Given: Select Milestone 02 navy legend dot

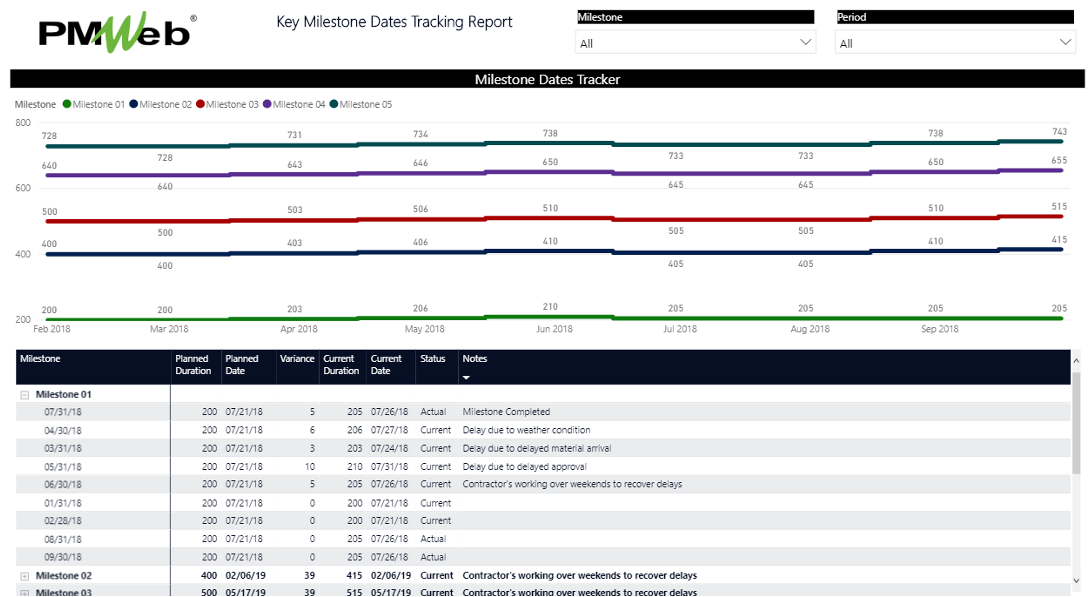Looking at the screenshot, I should point(133,104).
